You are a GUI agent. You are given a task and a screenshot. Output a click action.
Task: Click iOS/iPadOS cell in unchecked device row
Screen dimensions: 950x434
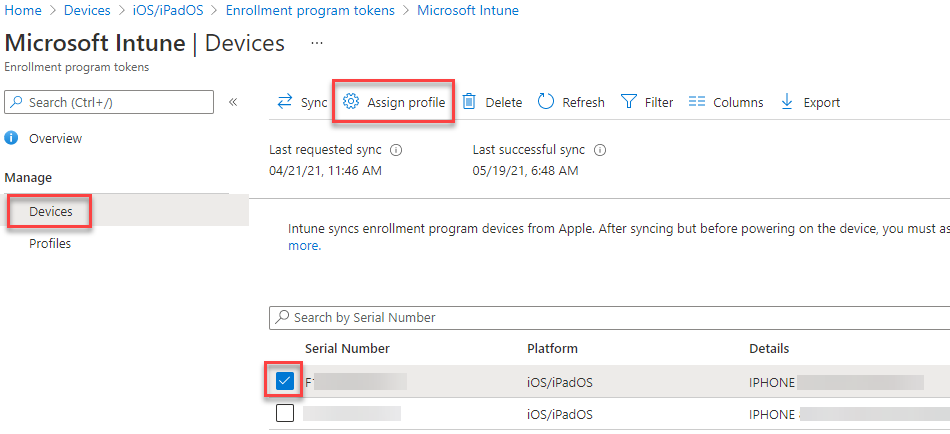(560, 415)
